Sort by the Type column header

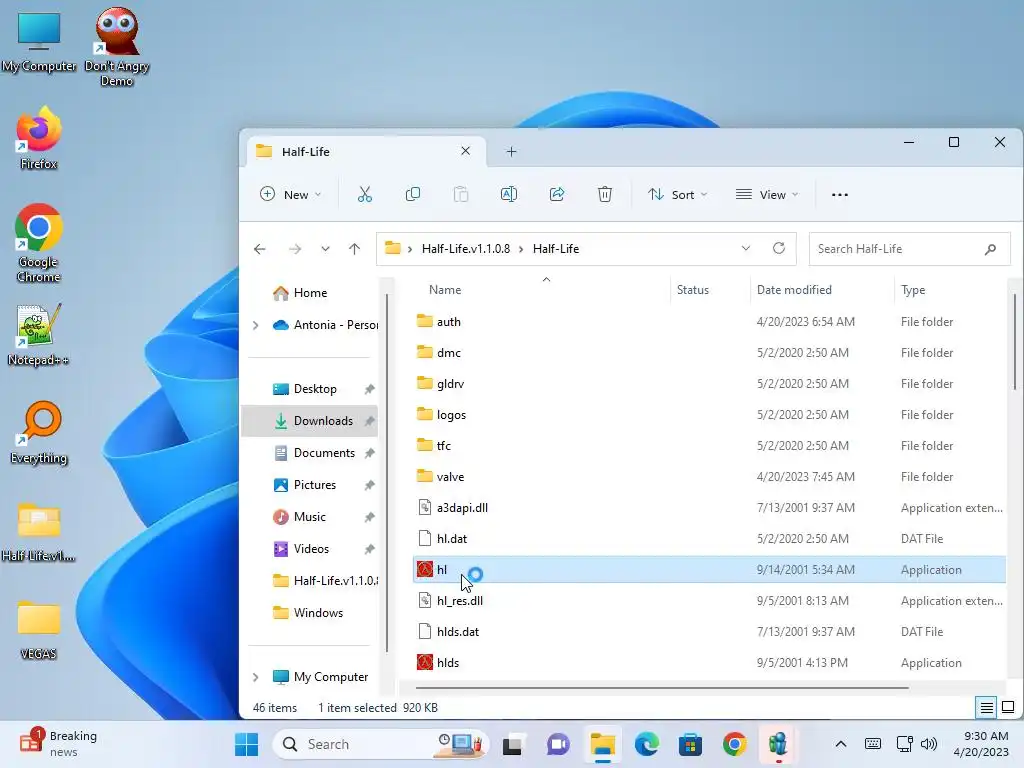[x=913, y=290]
